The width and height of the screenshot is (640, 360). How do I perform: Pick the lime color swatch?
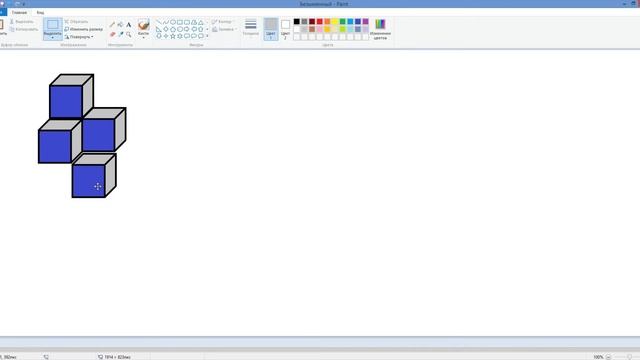[342, 29]
